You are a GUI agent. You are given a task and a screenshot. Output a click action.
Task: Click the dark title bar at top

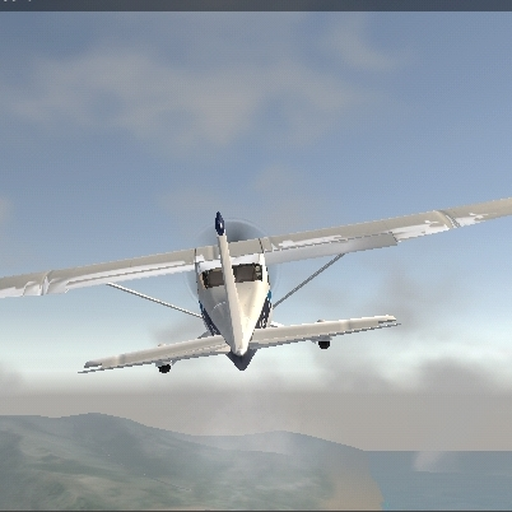256,5
